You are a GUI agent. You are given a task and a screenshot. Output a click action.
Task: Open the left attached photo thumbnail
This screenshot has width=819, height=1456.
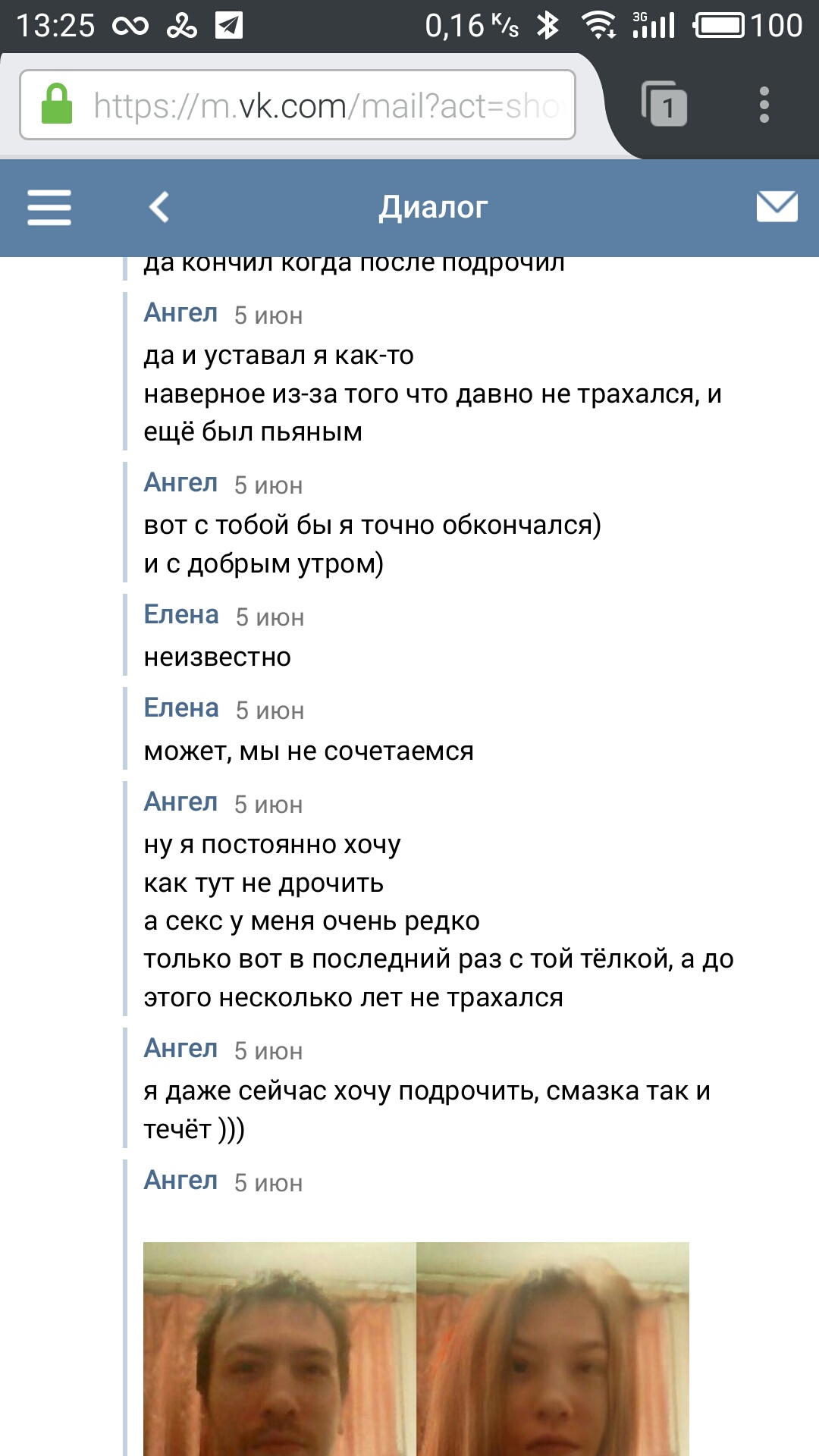coord(280,1348)
